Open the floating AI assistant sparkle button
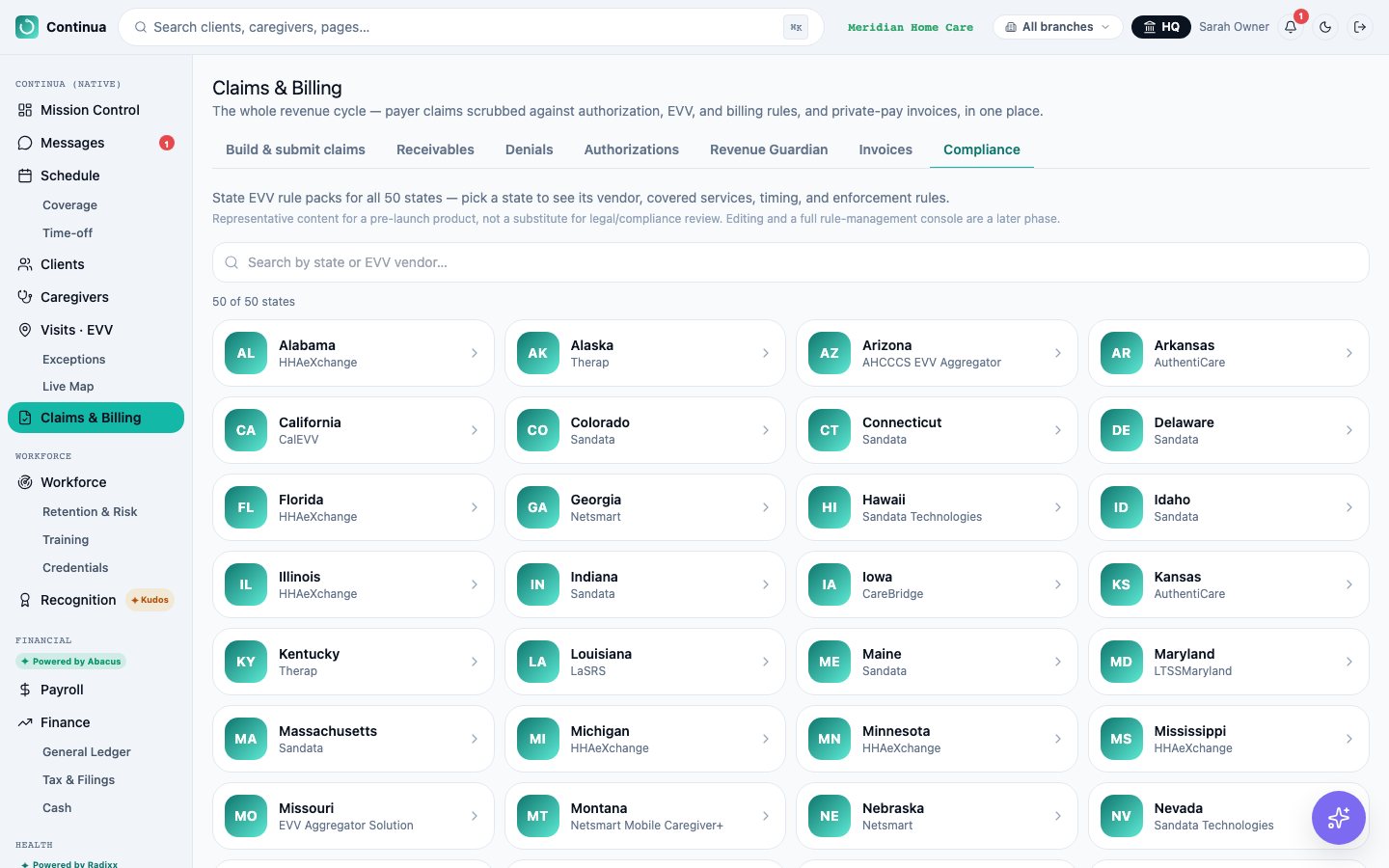The image size is (1389, 868). (1339, 818)
